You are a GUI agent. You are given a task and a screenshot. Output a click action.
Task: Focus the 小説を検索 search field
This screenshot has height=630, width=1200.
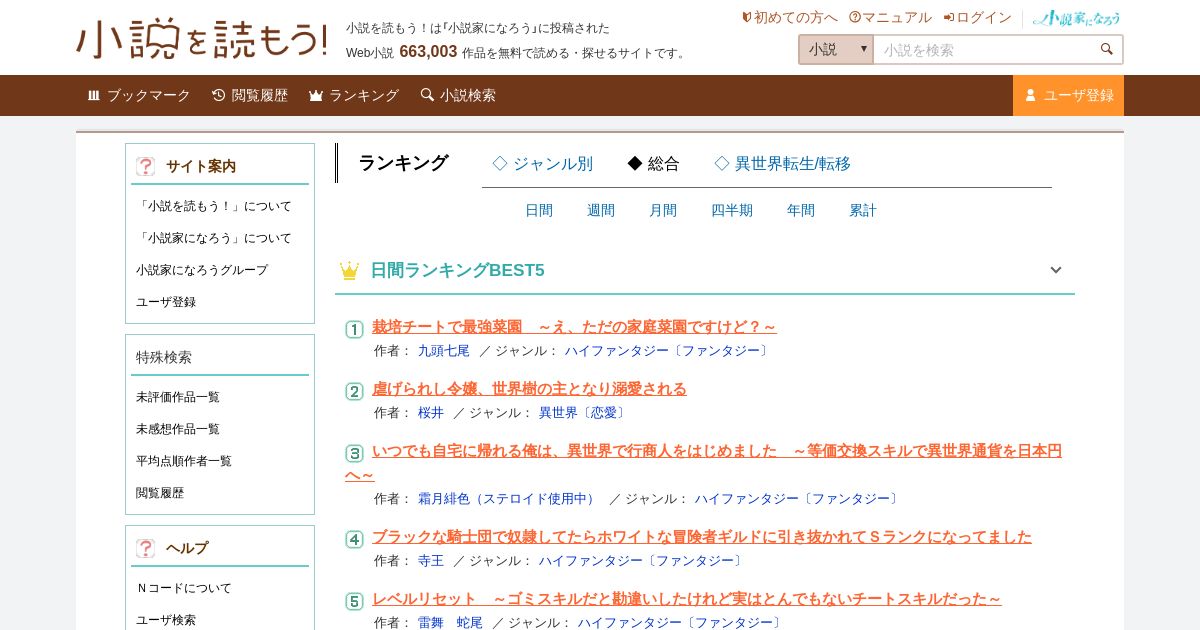(983, 49)
